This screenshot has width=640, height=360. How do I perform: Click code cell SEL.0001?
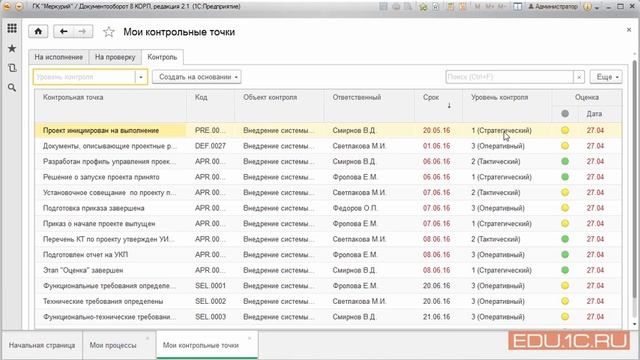(x=210, y=286)
